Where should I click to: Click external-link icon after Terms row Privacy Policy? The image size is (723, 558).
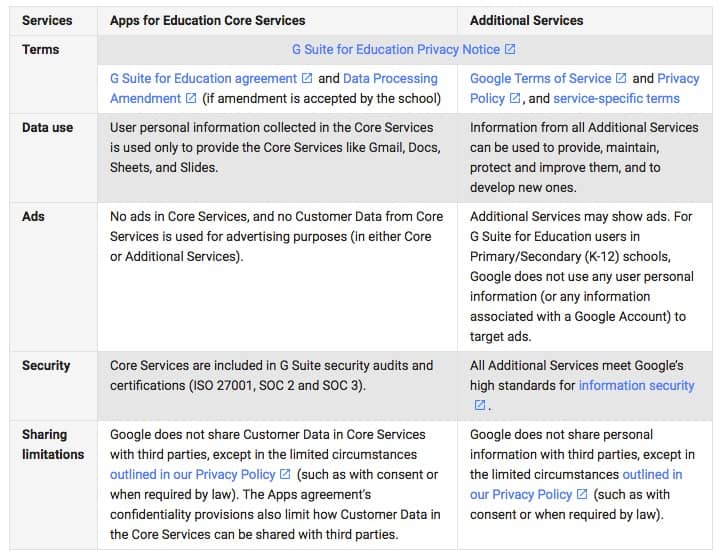pyautogui.click(x=515, y=98)
